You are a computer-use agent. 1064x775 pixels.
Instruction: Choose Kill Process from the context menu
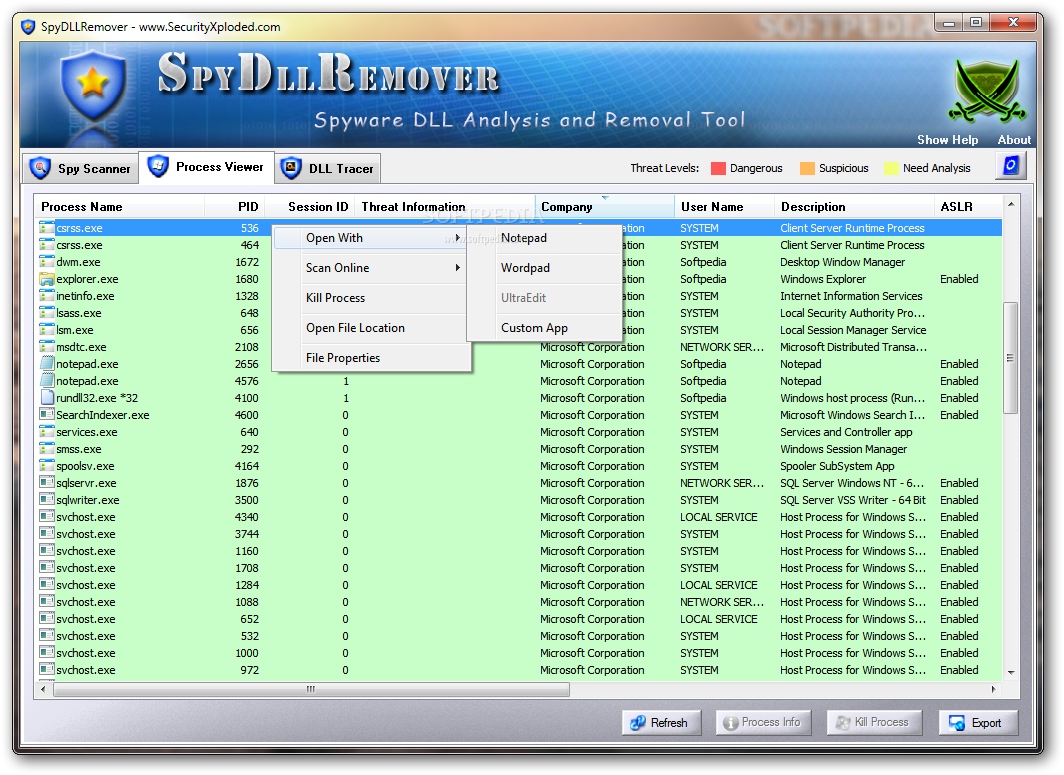tap(371, 298)
